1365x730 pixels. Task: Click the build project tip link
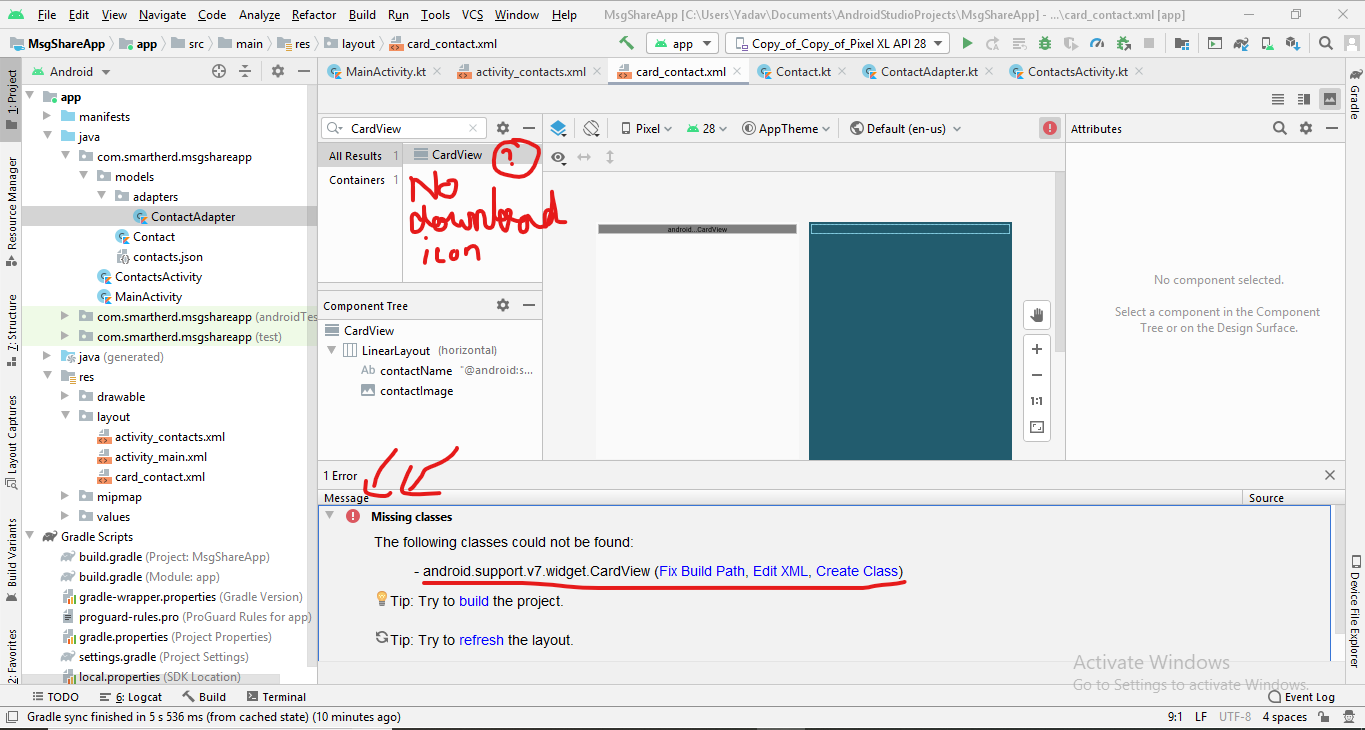[x=474, y=602]
